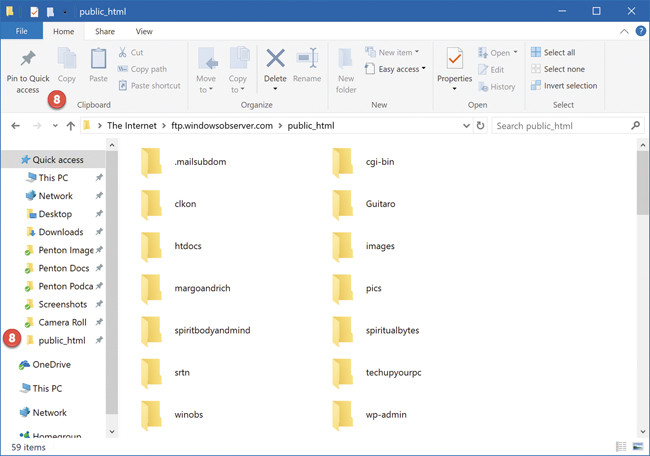
Task: Refresh the current folder view
Action: pos(482,126)
